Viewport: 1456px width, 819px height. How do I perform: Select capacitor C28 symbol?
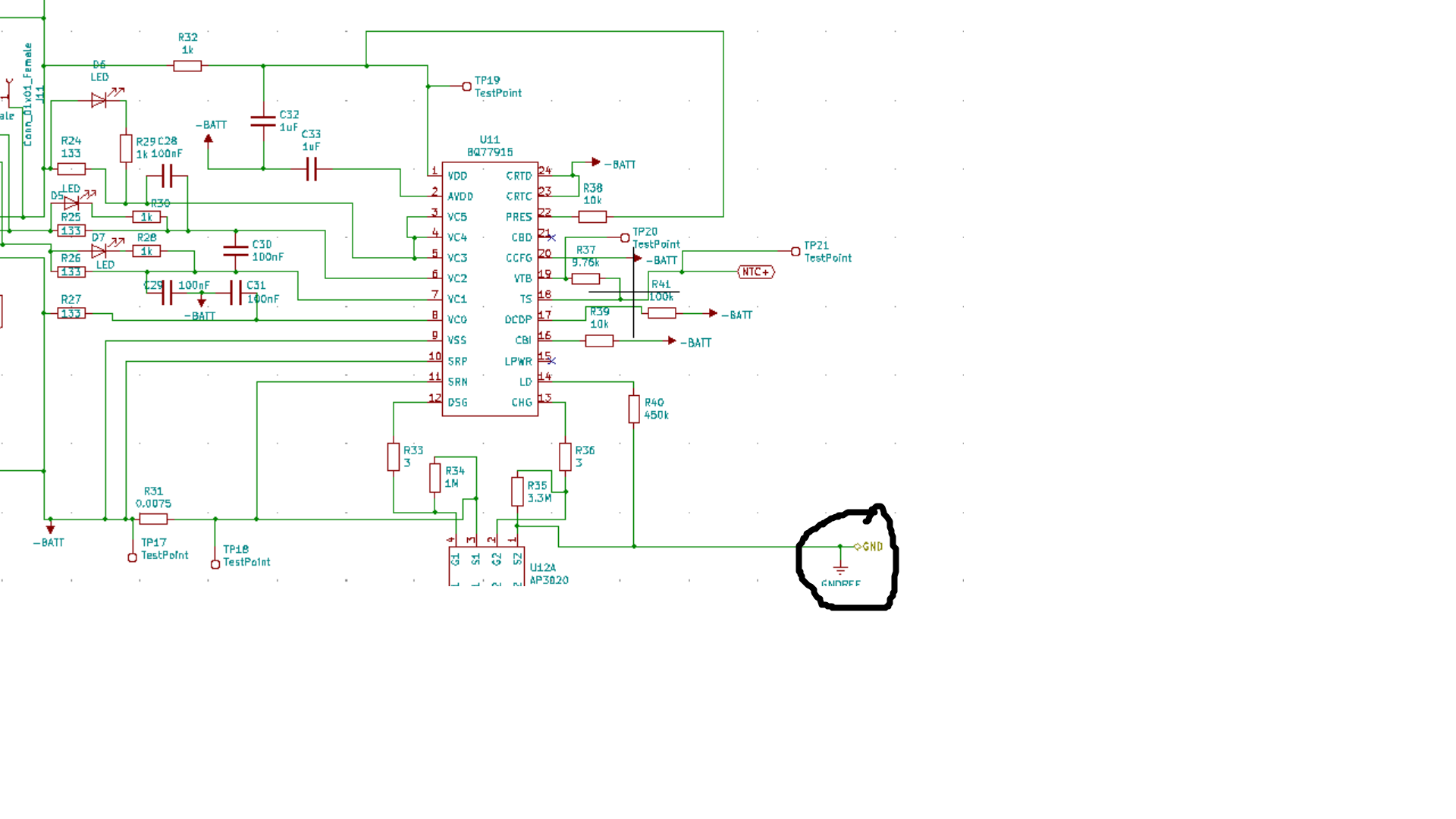click(167, 176)
